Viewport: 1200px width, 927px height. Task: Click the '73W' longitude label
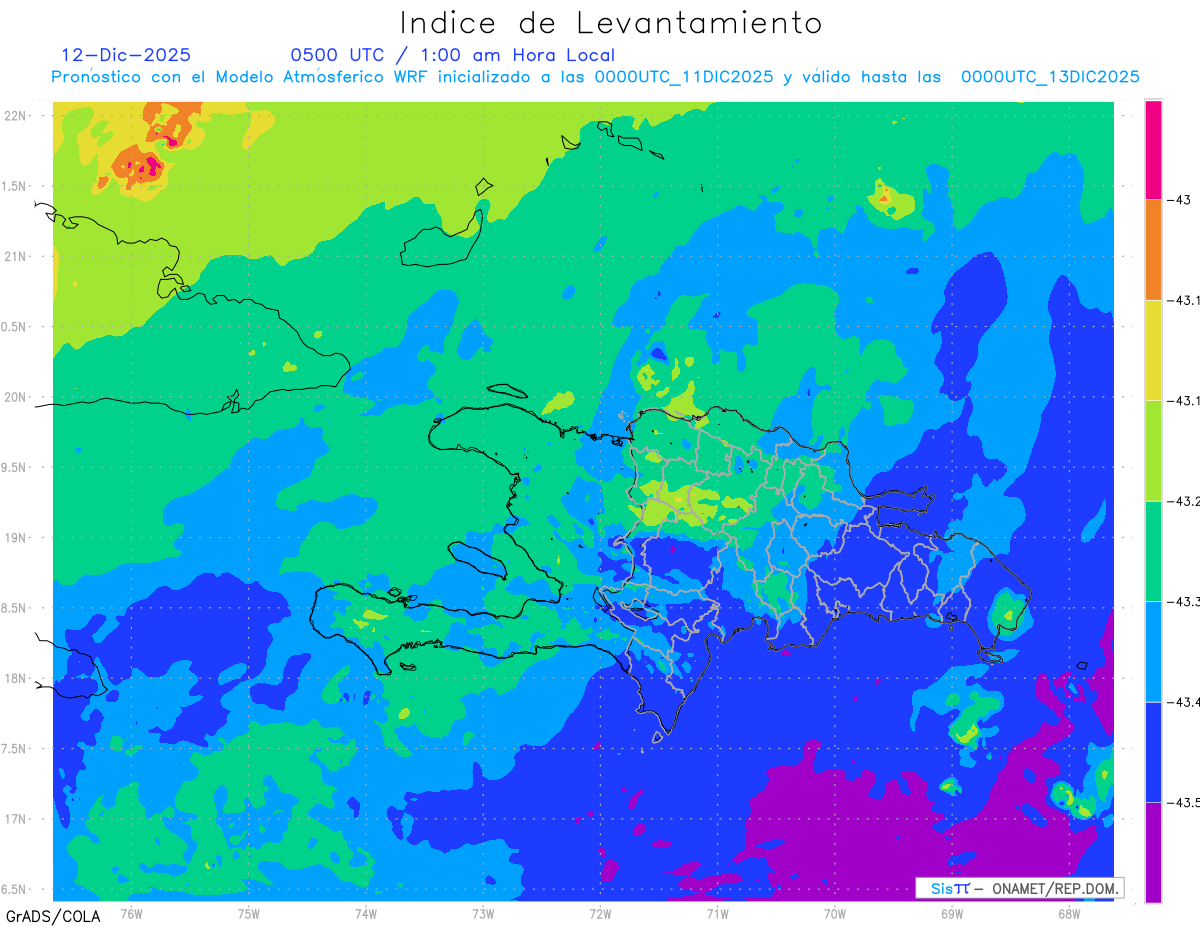tap(483, 913)
